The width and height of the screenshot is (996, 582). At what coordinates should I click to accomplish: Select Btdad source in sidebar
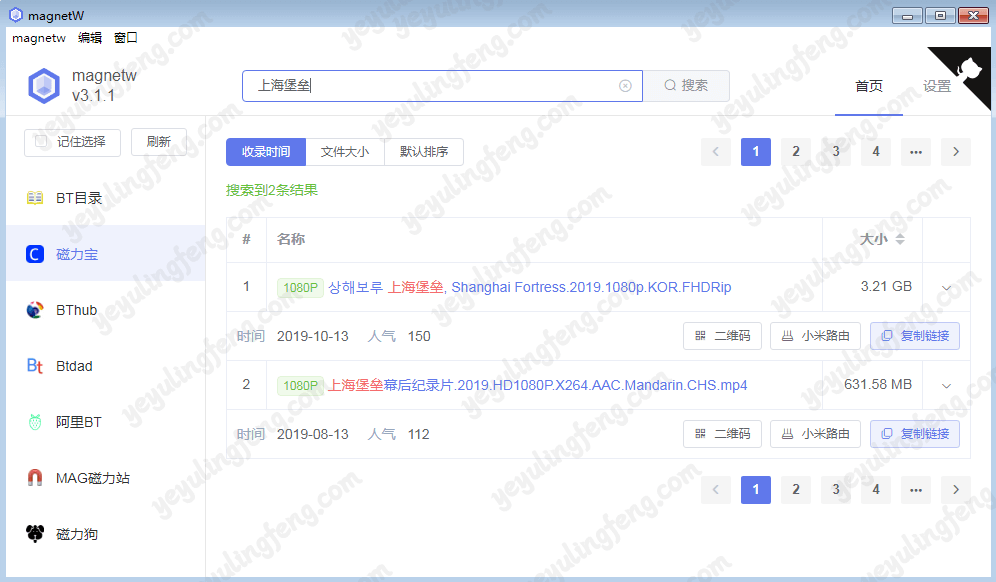coord(105,366)
